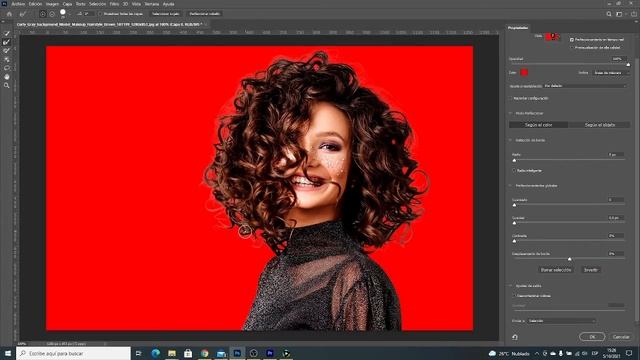Toggle Perfeccionamiento en tiempo real checkbox
Viewport: 640px width, 360px height.
[572, 40]
